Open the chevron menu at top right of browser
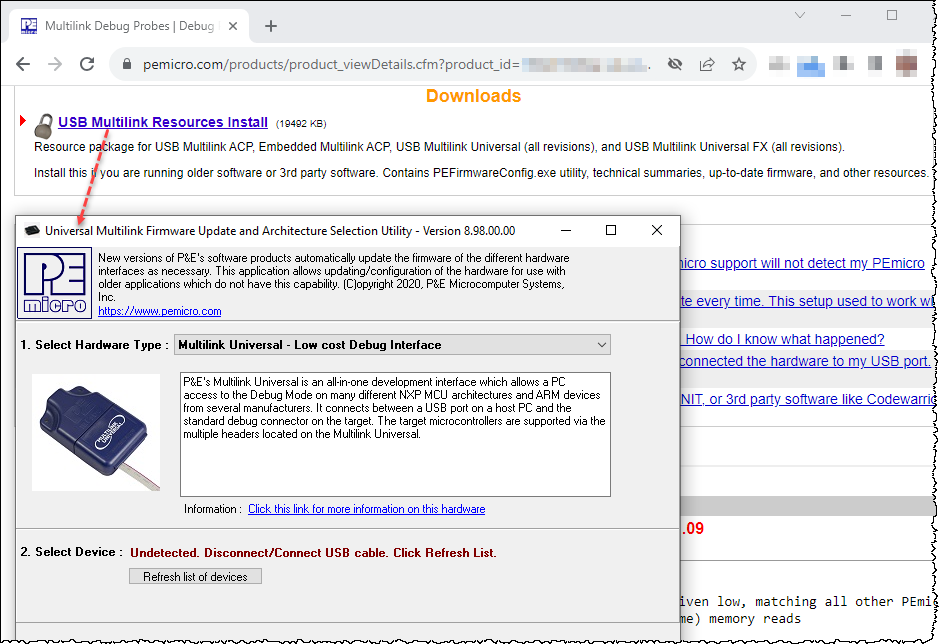This screenshot has width=939, height=644. pyautogui.click(x=800, y=17)
